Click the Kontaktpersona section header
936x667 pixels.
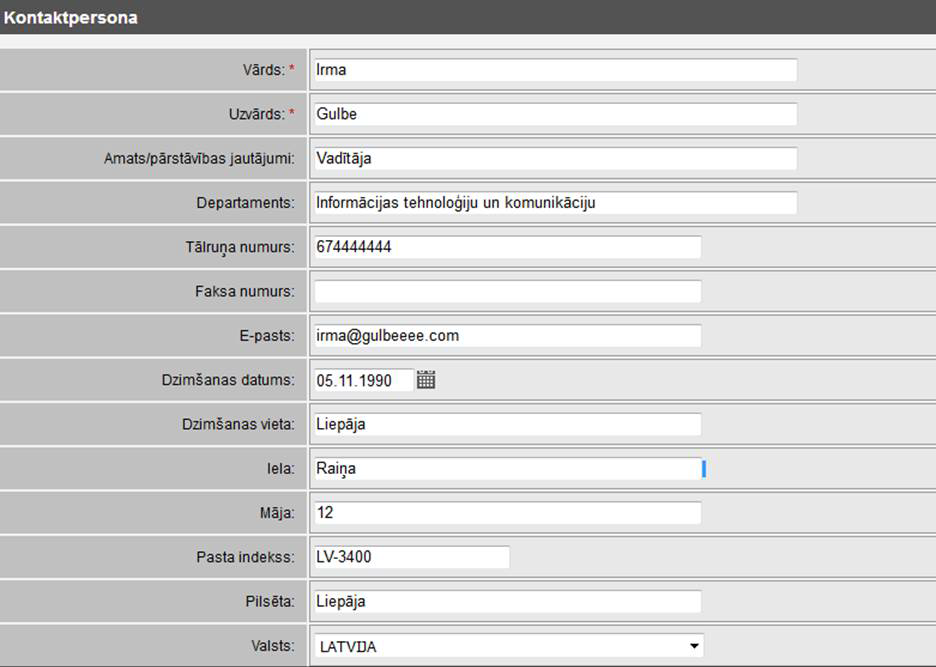tap(71, 17)
